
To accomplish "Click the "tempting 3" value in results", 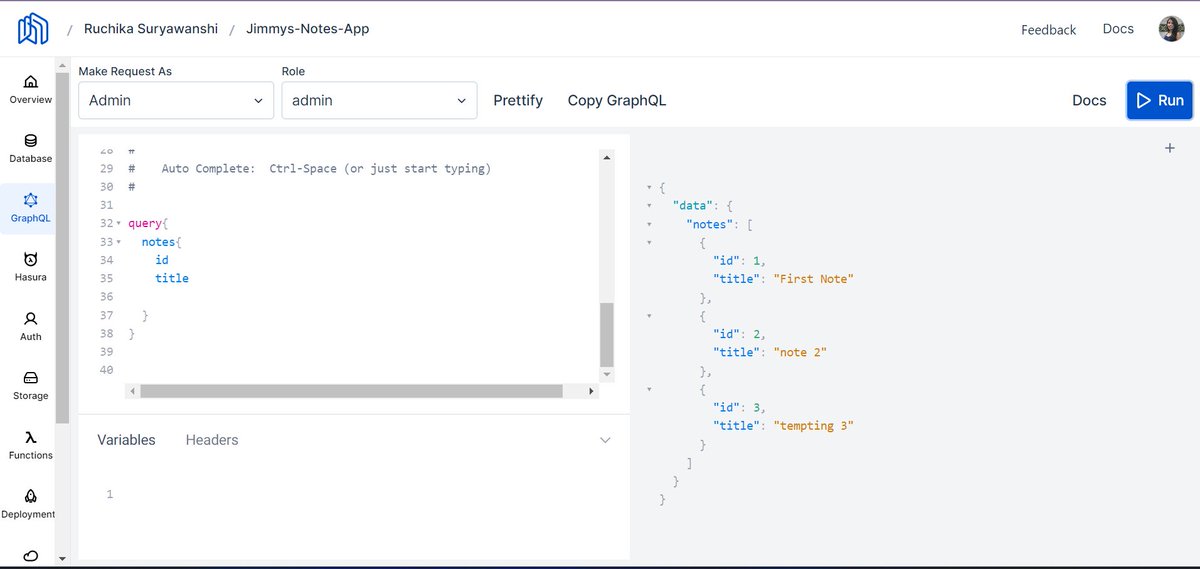I will [813, 426].
